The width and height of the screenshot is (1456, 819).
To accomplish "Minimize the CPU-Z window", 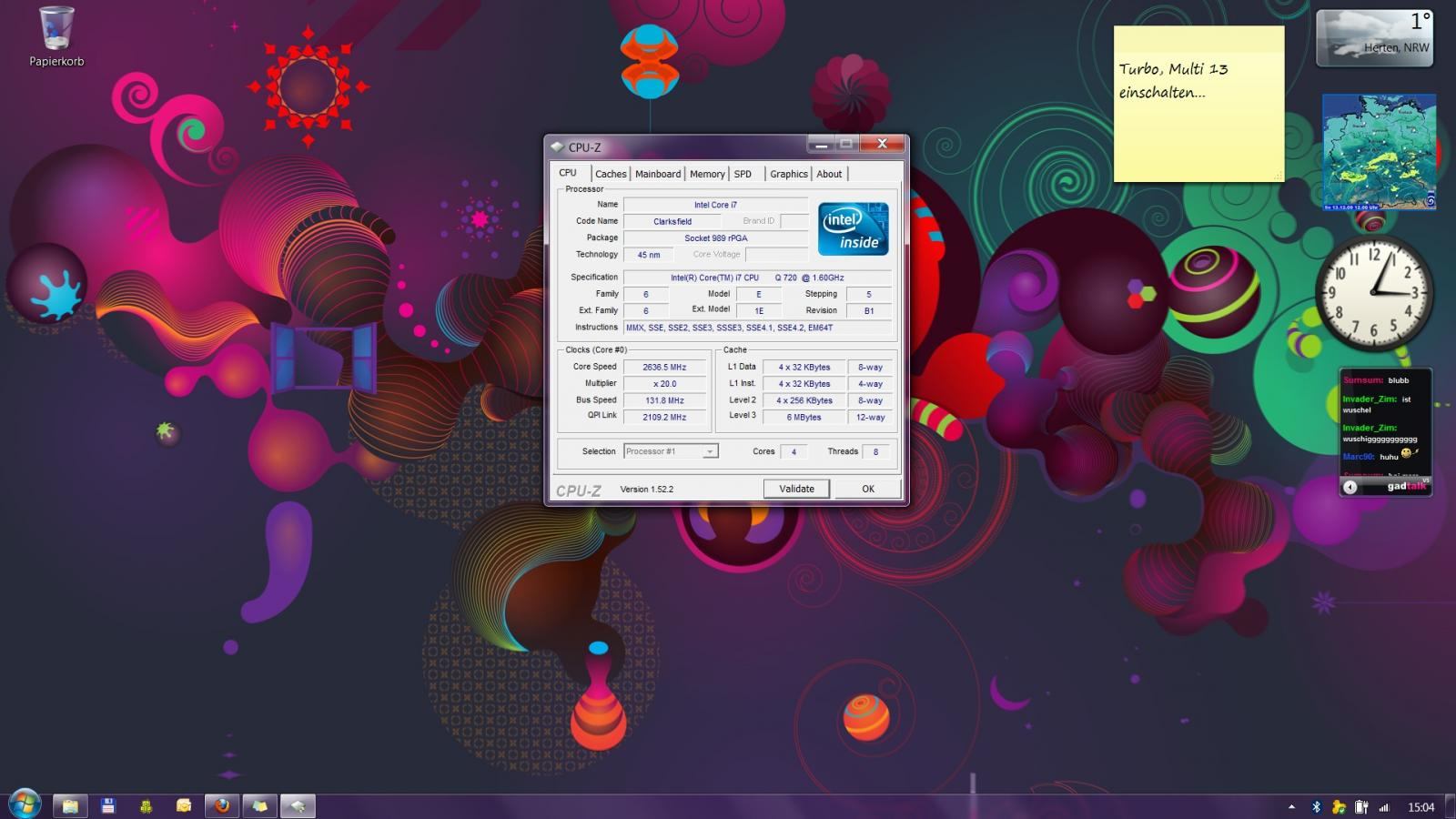I will [x=820, y=144].
